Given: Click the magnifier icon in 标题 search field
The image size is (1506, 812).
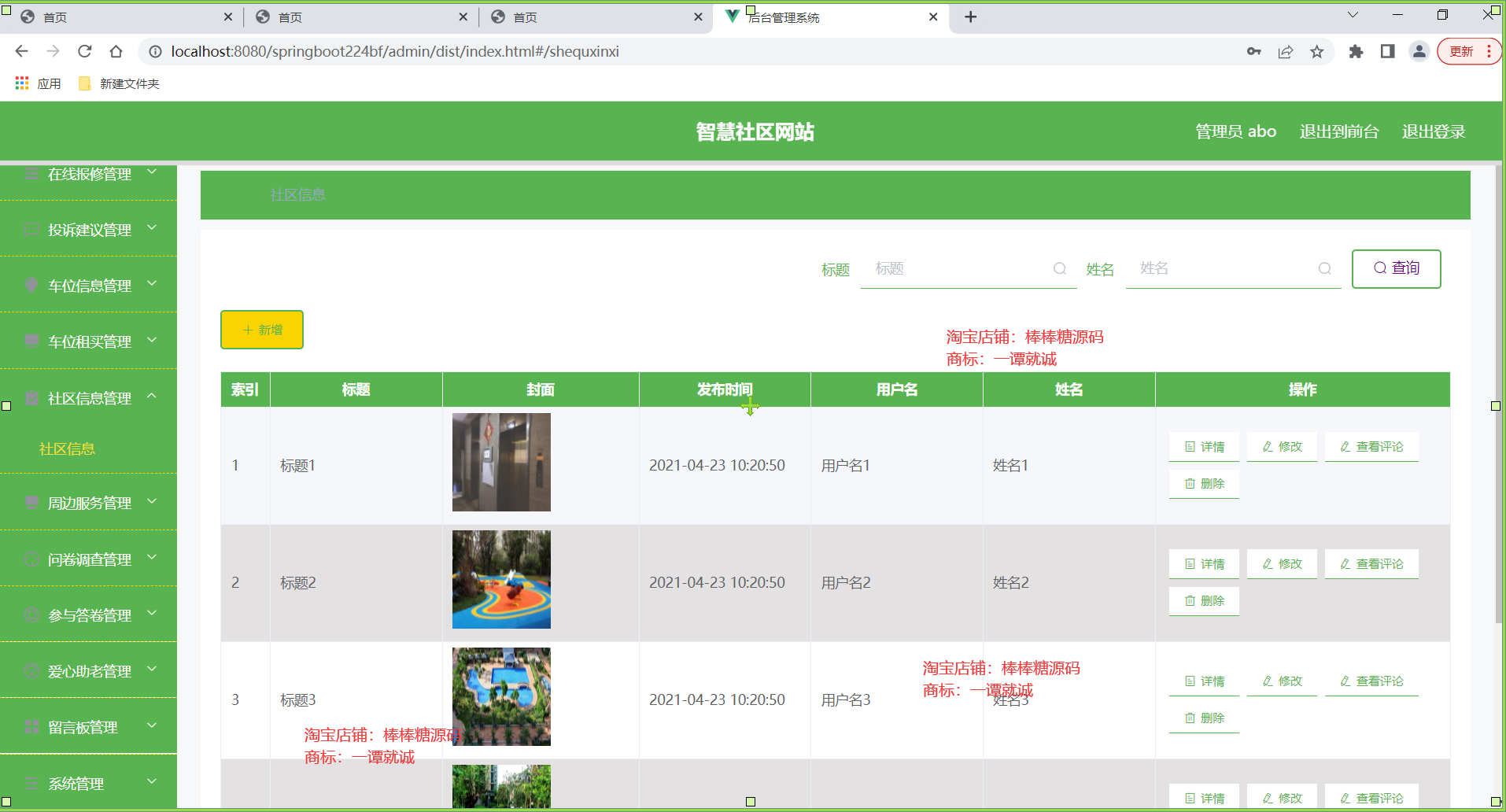Looking at the screenshot, I should (x=1060, y=268).
